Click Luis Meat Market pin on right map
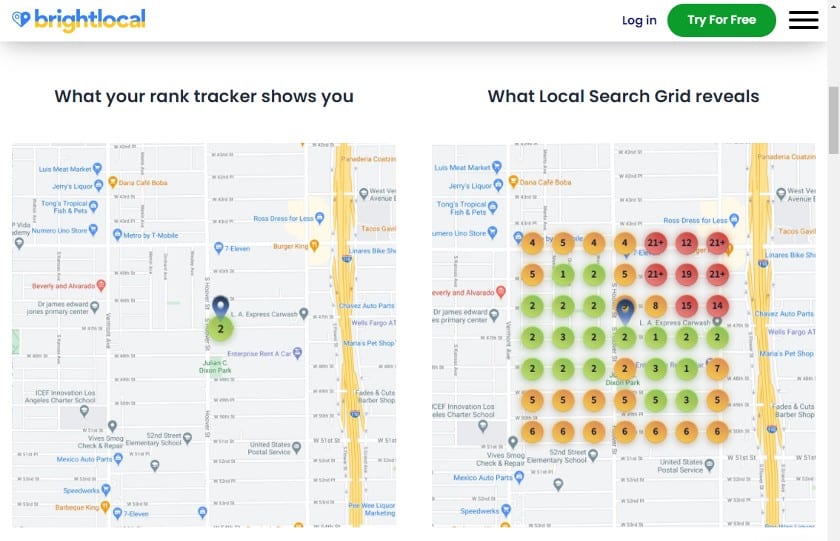 click(x=497, y=167)
